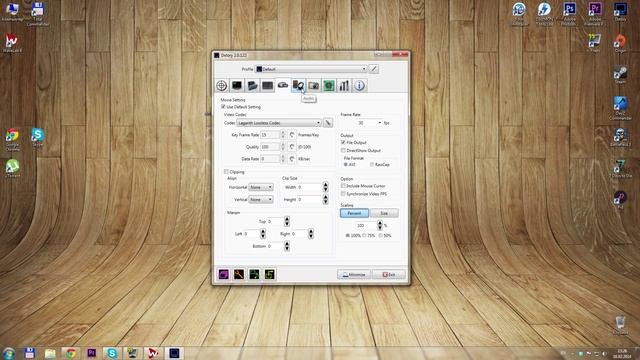The width and height of the screenshot is (640, 360).
Task: Enable Include Mouse Cursor checkbox
Action: click(343, 186)
